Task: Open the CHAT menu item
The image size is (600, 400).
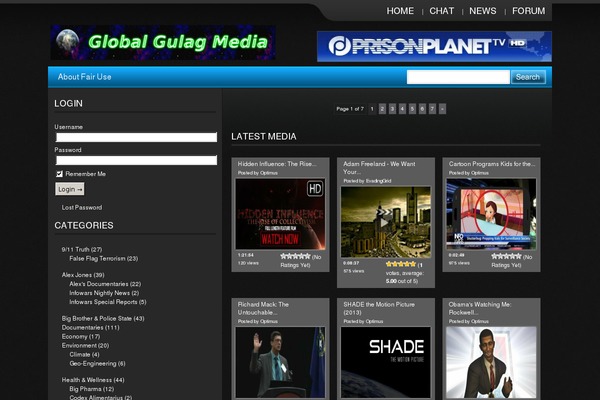Action: pyautogui.click(x=442, y=11)
